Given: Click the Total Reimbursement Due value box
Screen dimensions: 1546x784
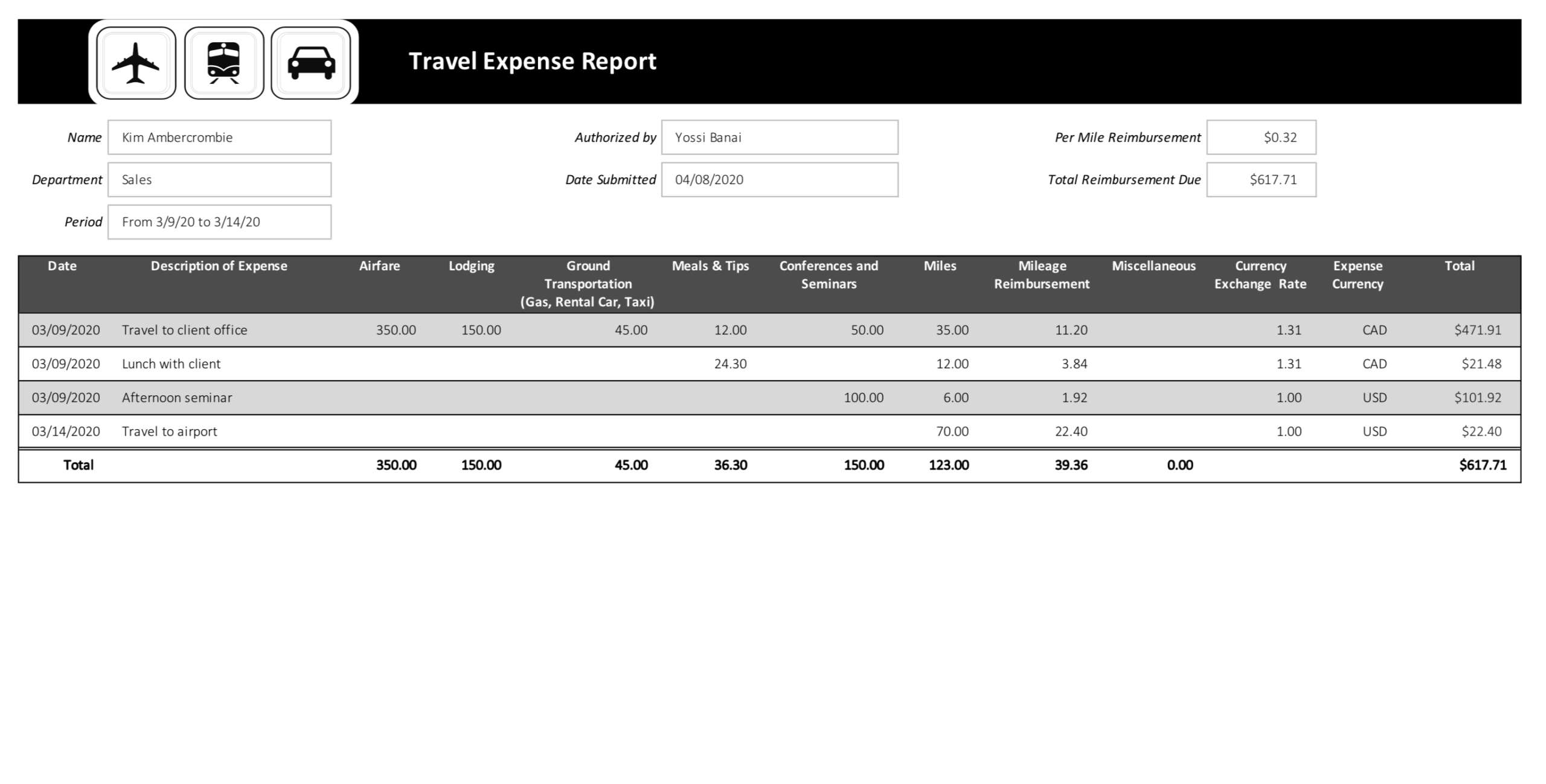Looking at the screenshot, I should 1261,179.
